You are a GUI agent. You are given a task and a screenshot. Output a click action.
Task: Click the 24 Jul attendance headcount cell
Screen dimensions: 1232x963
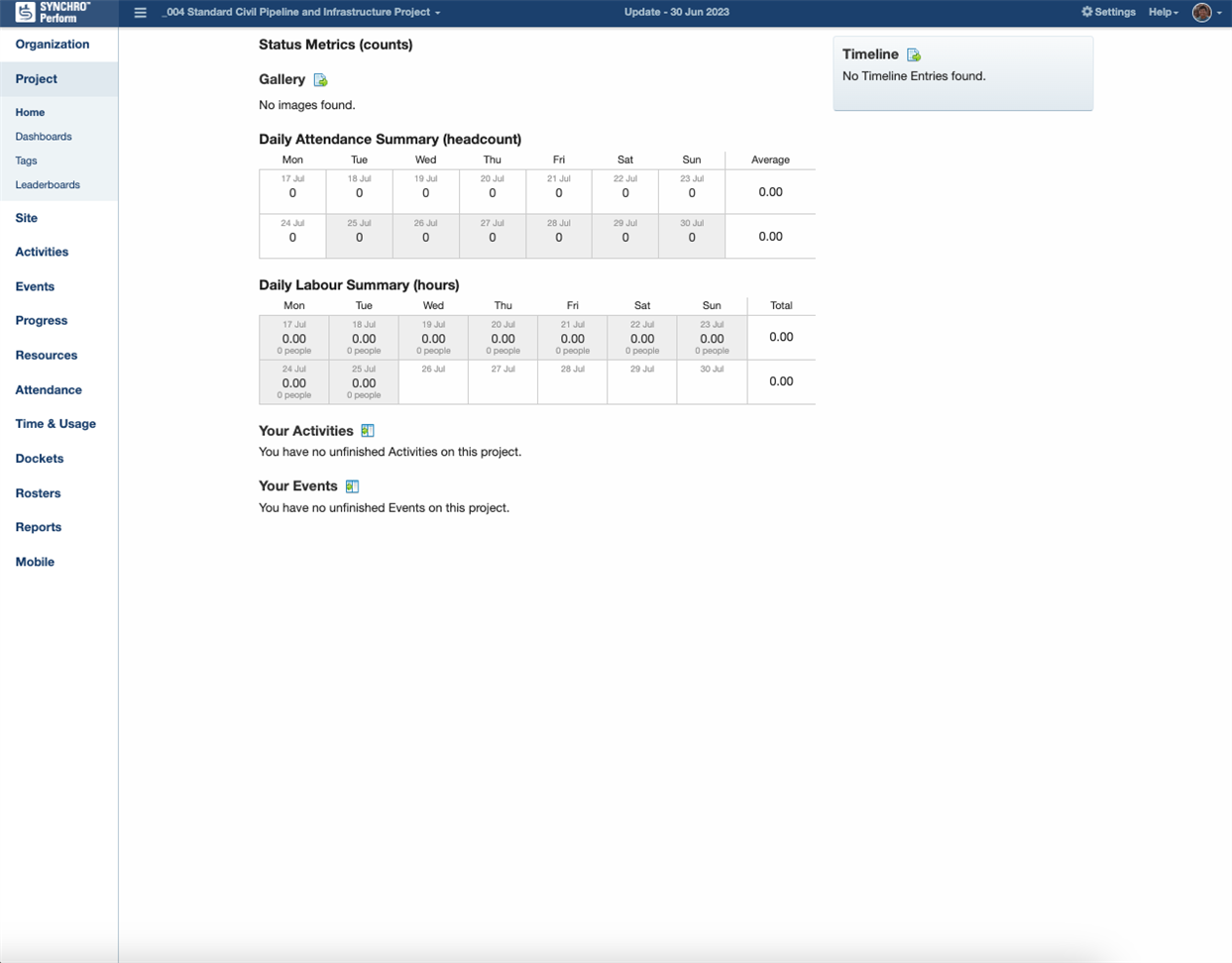coord(292,236)
